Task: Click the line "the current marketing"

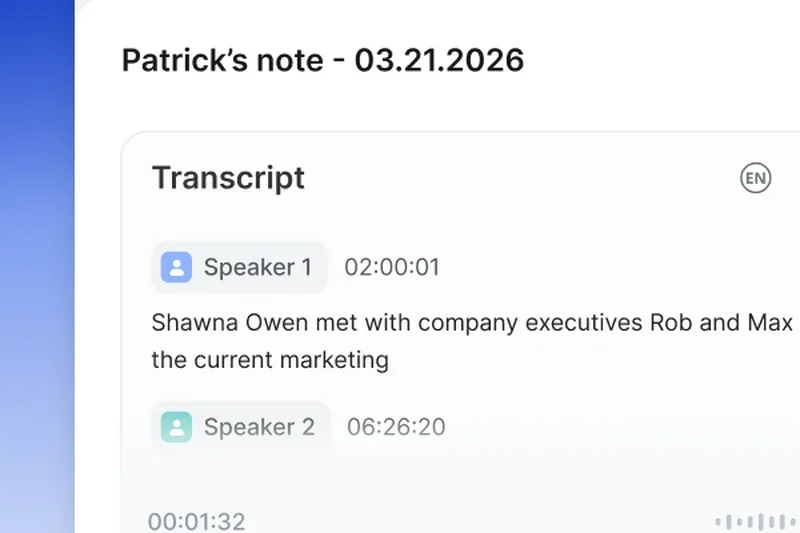Action: point(270,359)
